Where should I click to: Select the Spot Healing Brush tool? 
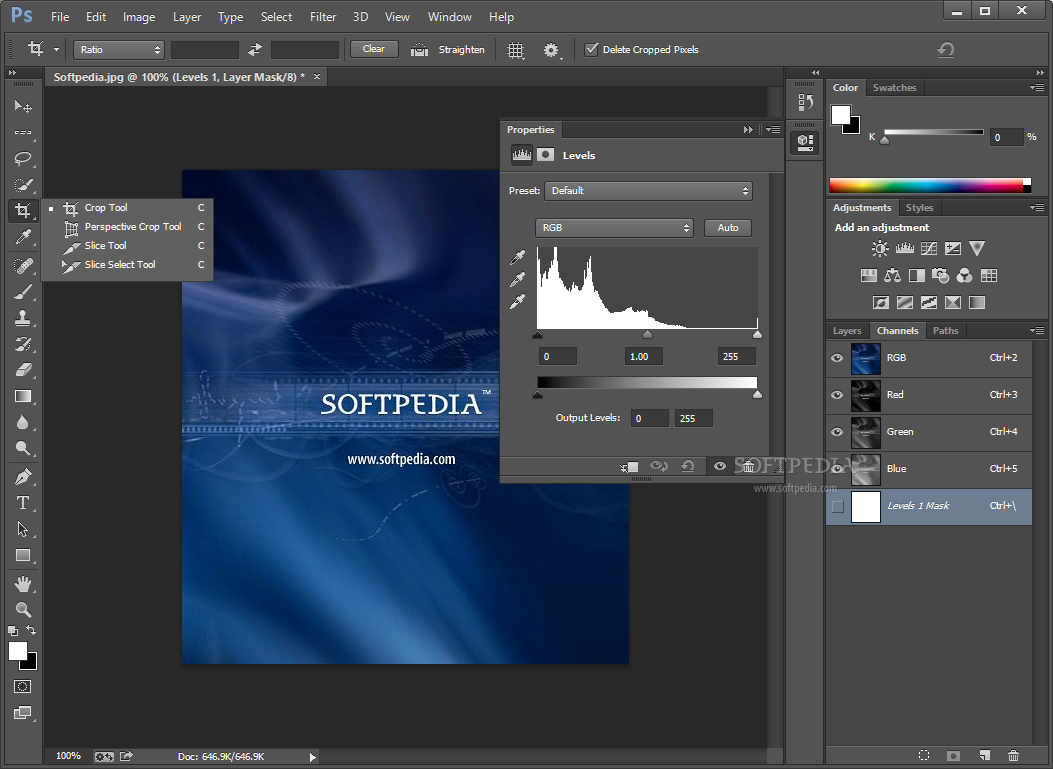(x=23, y=265)
